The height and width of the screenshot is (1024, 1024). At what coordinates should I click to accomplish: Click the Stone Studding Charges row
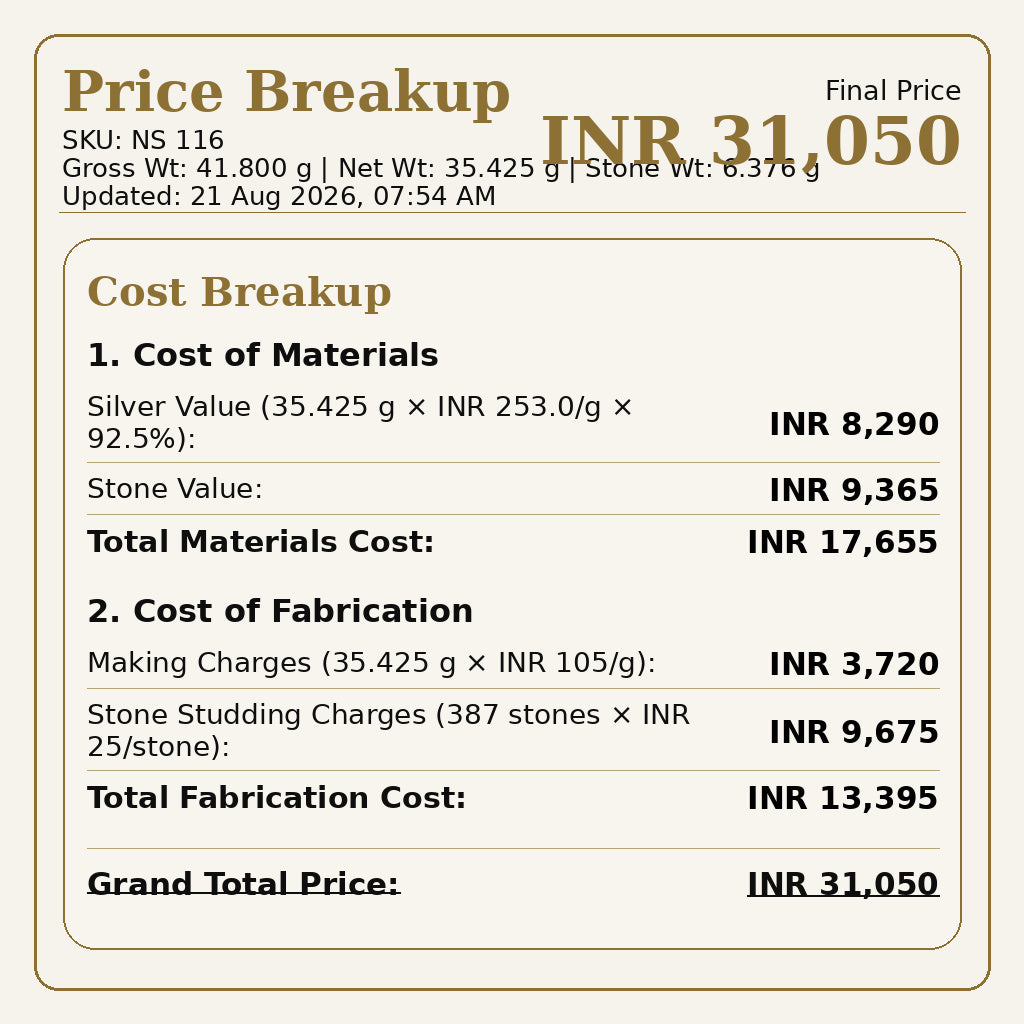click(x=513, y=731)
